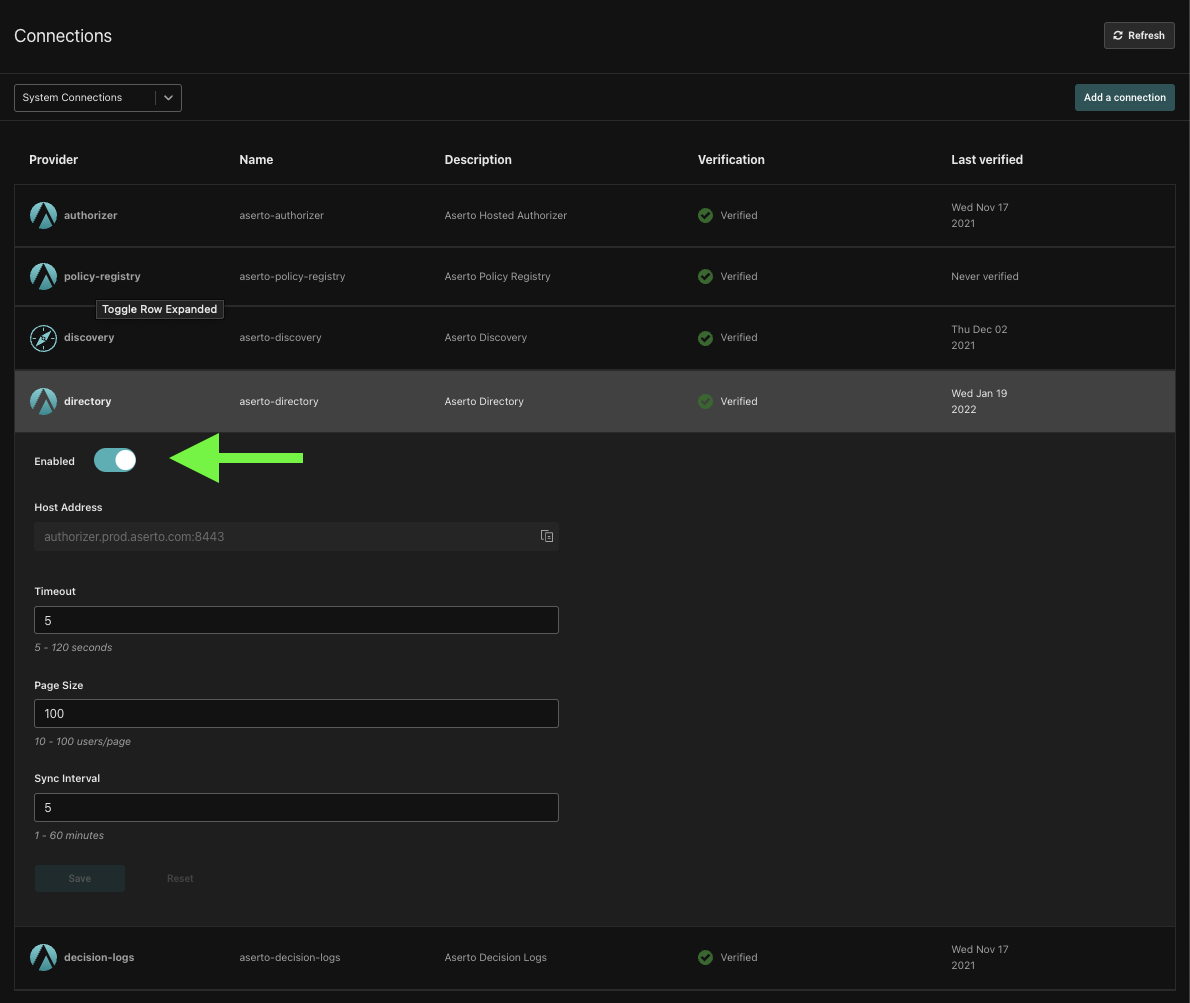Expand the authorizer connection row
1190x1003 pixels.
click(x=594, y=215)
